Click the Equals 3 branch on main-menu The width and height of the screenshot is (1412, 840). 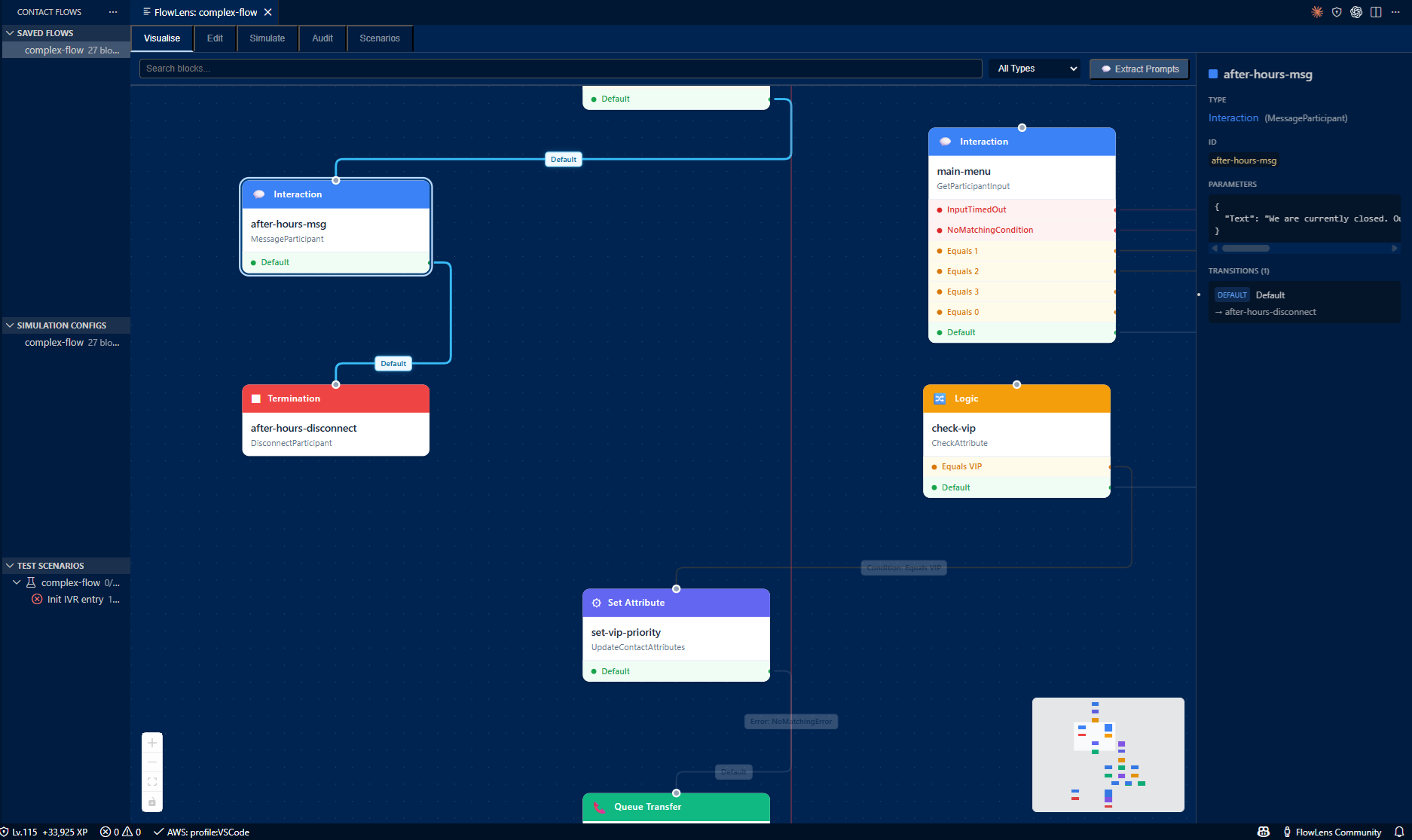pyautogui.click(x=1022, y=292)
